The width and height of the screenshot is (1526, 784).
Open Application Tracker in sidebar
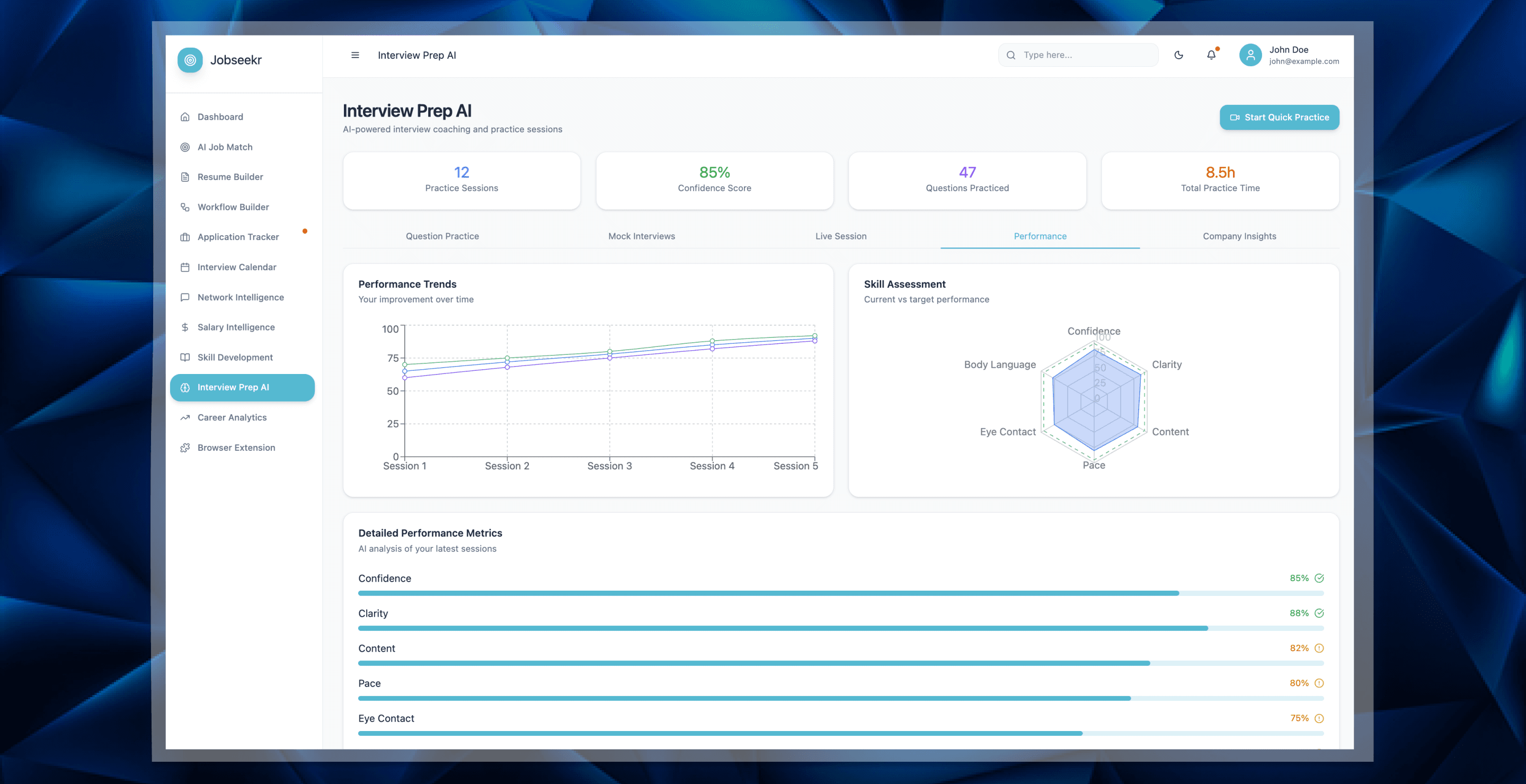237,237
